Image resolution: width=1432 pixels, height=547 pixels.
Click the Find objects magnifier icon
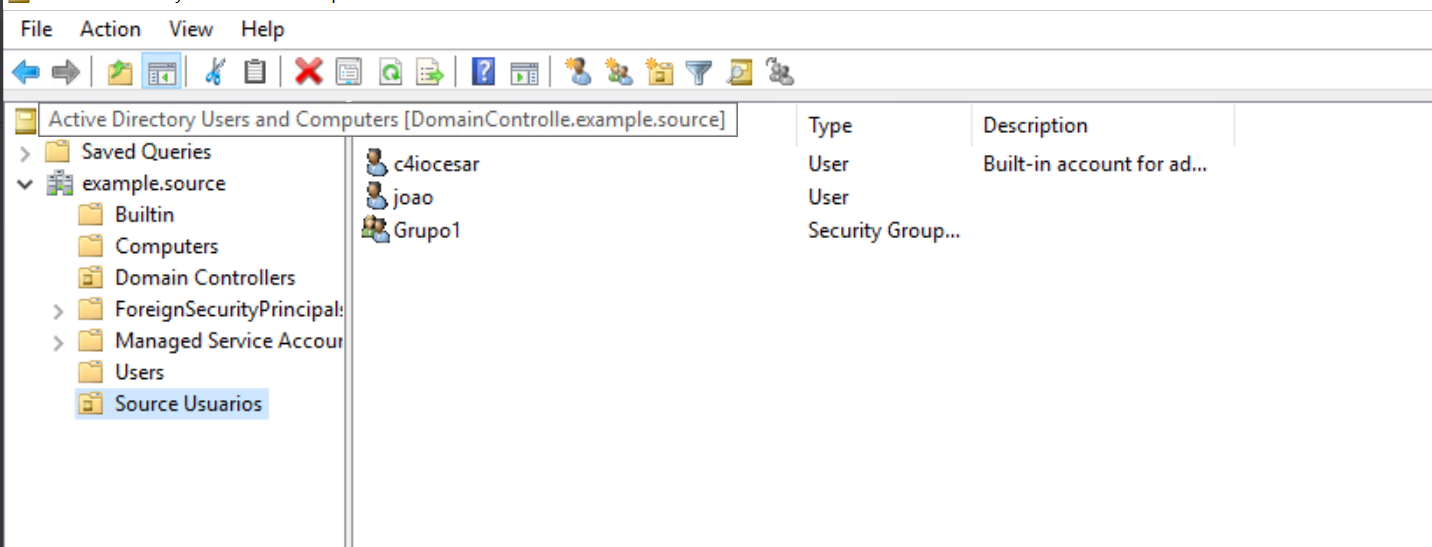click(739, 72)
